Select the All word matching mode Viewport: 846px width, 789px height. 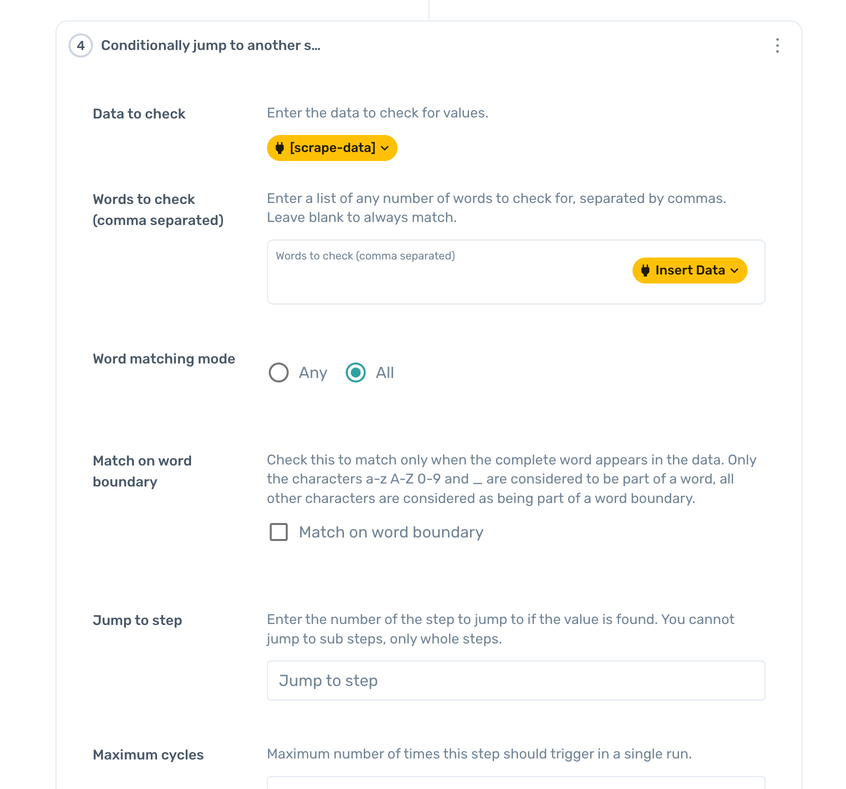[356, 373]
